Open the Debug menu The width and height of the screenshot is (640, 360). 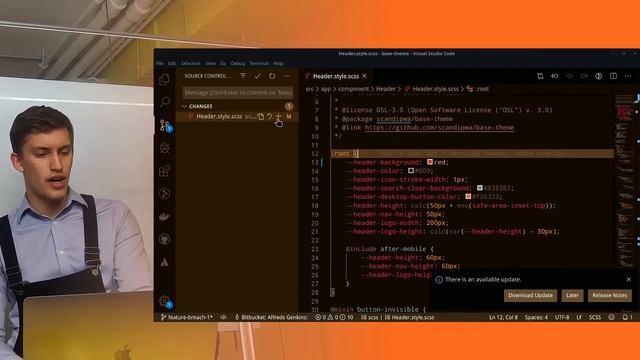coord(238,64)
